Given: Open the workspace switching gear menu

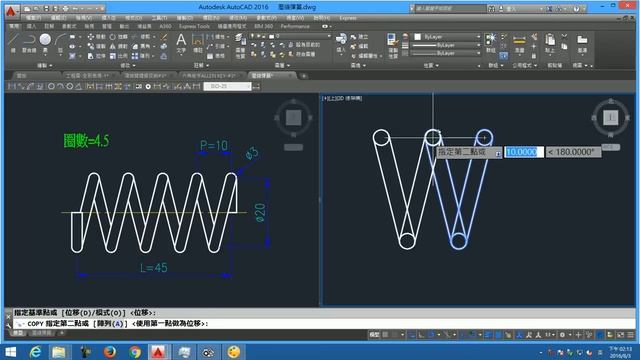Looking at the screenshot, I should 563,335.
